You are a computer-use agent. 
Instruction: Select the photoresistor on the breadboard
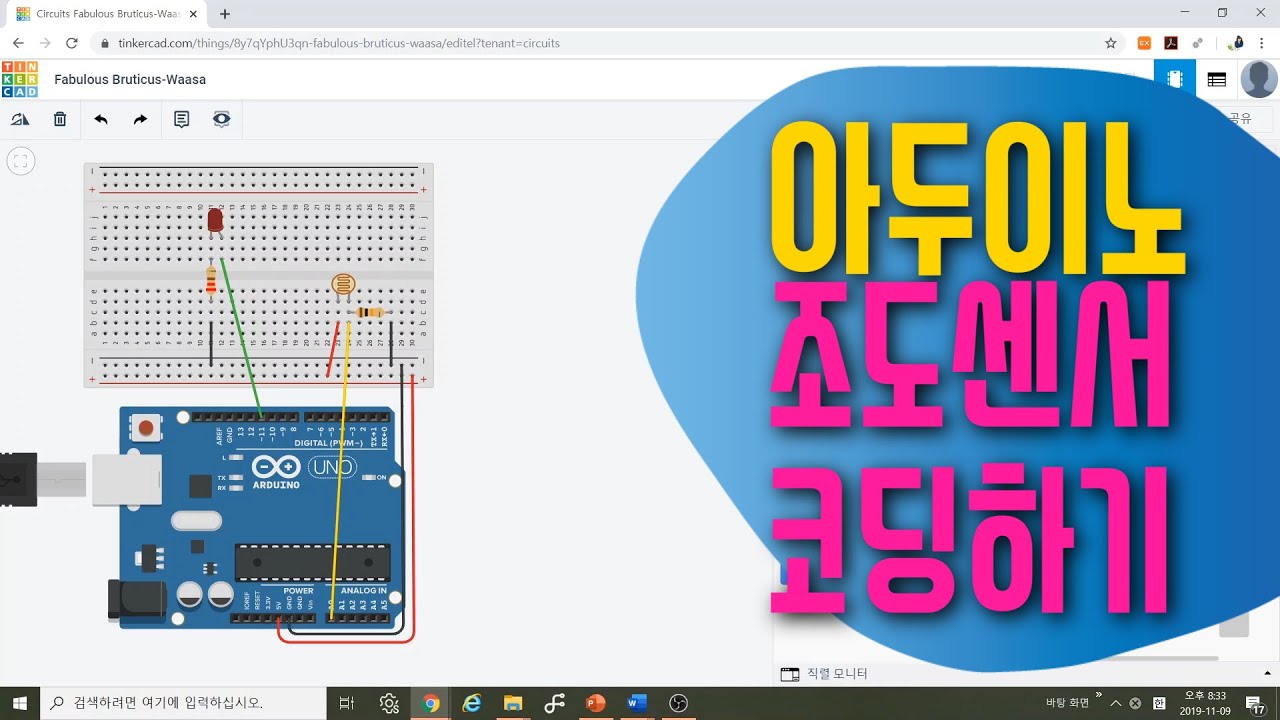(343, 285)
